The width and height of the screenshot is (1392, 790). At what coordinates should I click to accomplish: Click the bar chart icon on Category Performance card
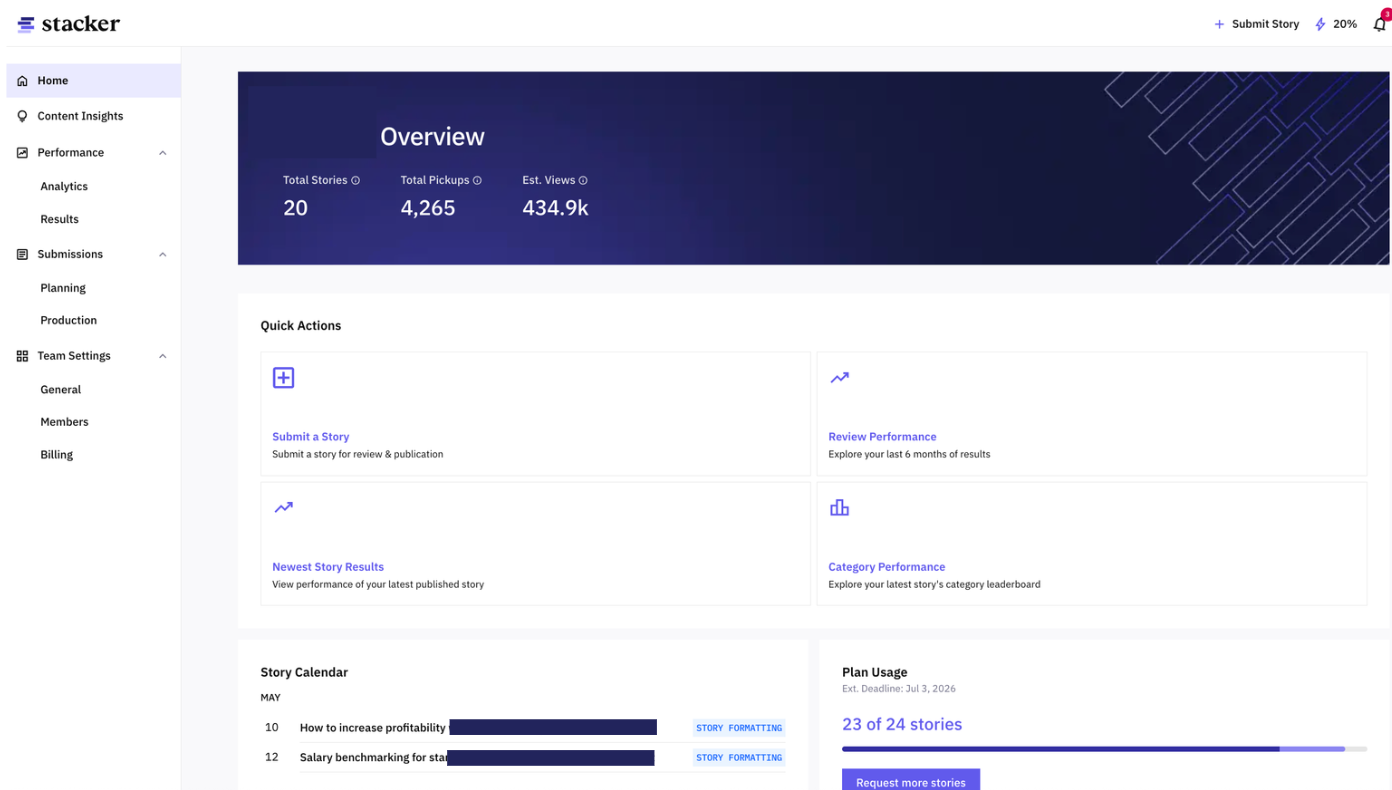pyautogui.click(x=839, y=508)
